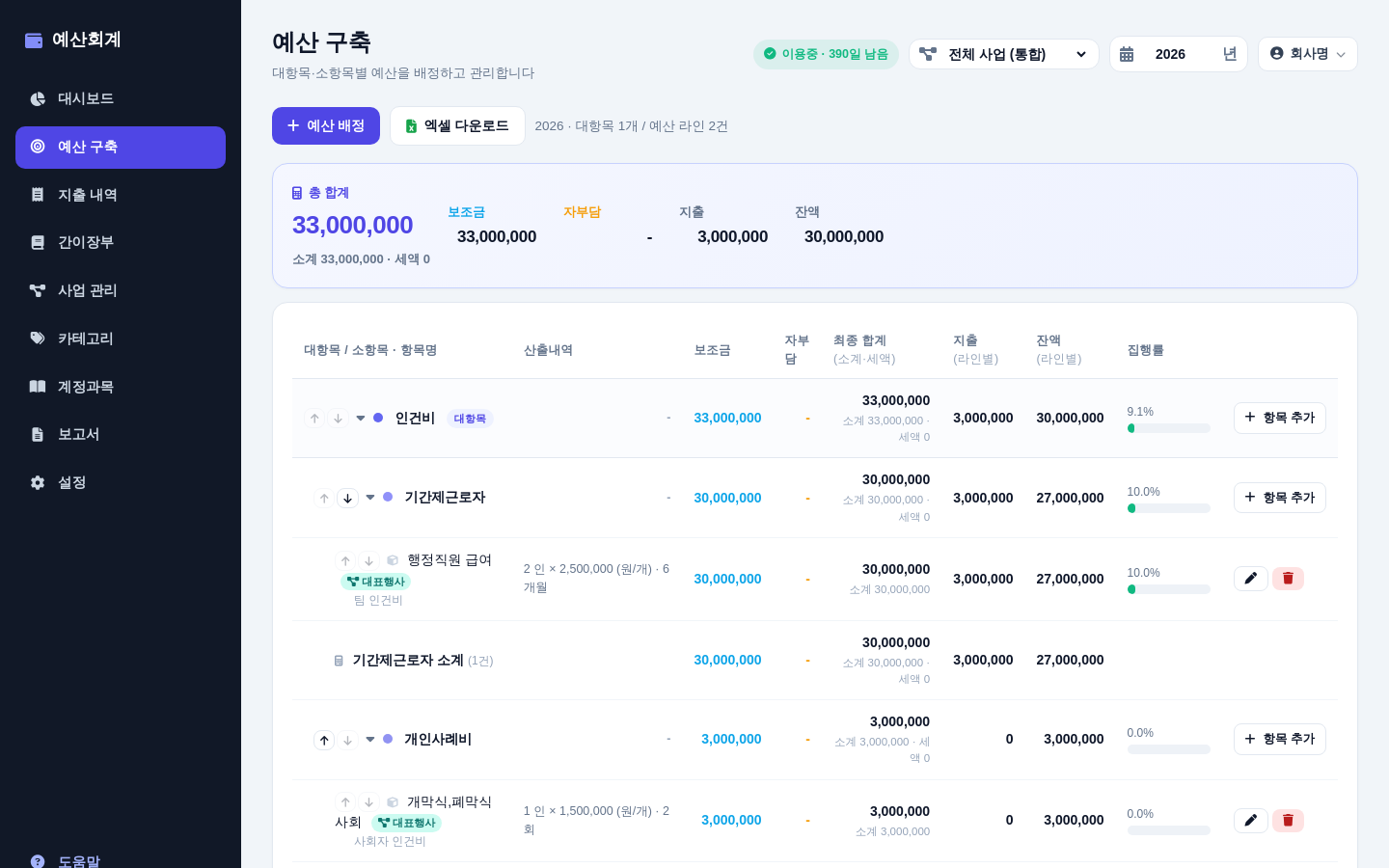Click the 사회자 인건비 note text
The image size is (1389, 868).
pyautogui.click(x=390, y=842)
